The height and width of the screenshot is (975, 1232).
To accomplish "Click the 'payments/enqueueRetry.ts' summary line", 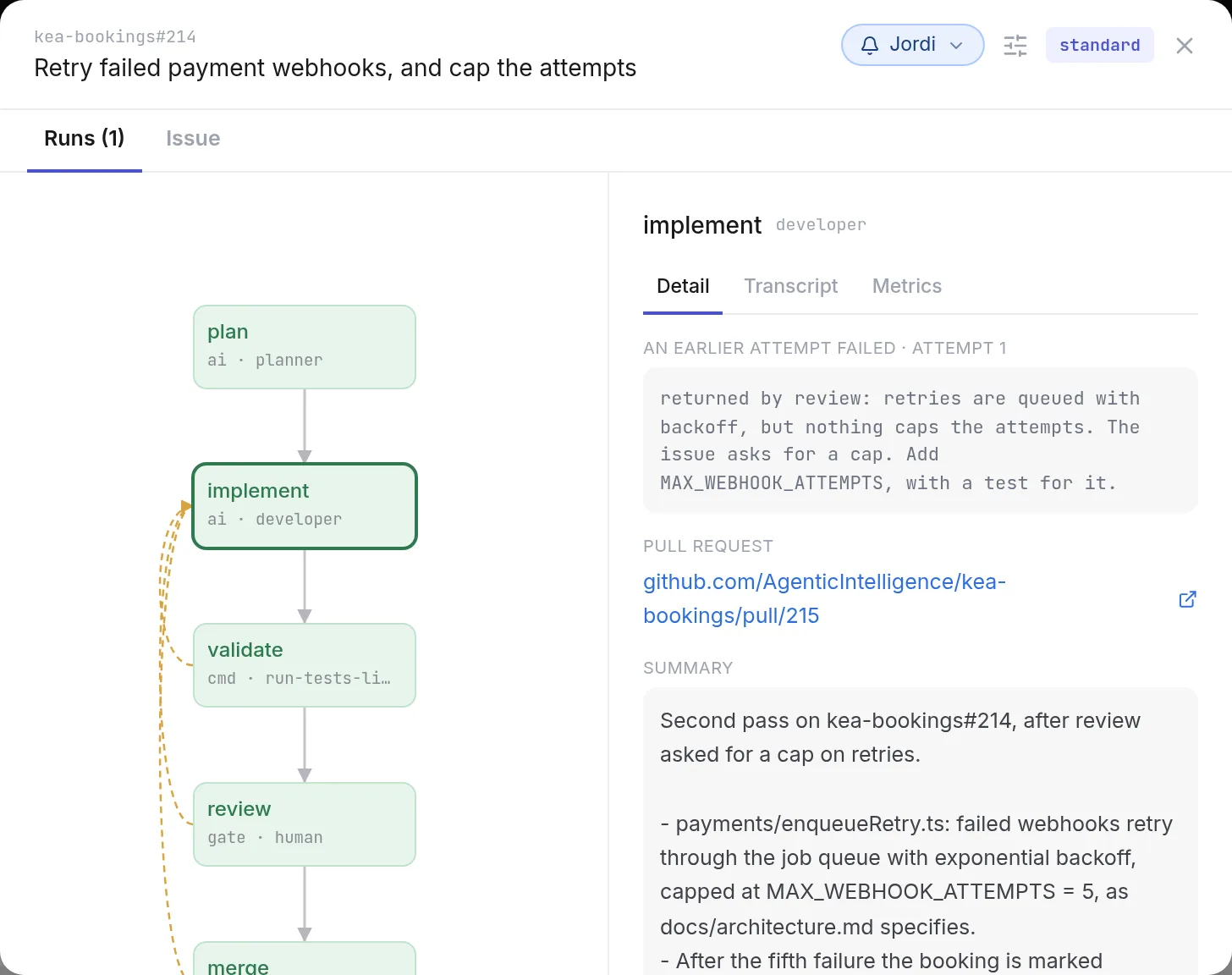I will point(916,875).
